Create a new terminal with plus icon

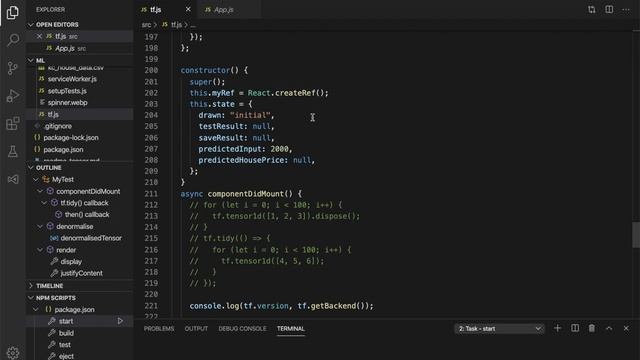pyautogui.click(x=557, y=328)
